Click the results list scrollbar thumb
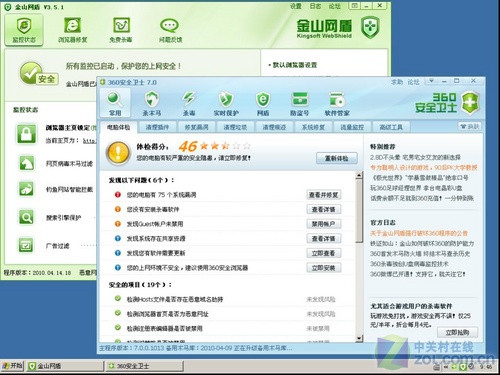 359,211
